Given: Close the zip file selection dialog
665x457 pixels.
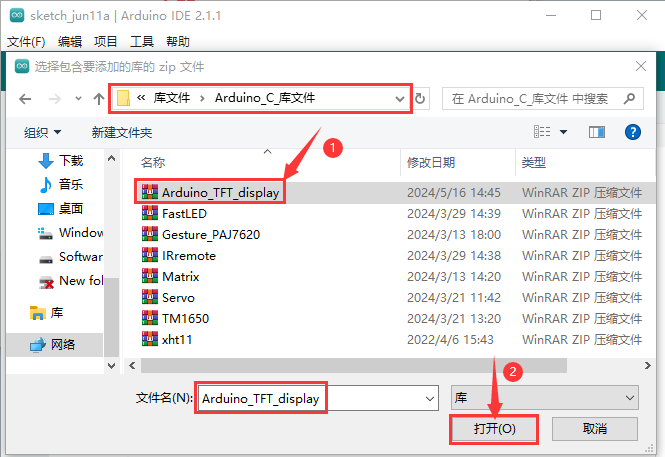Looking at the screenshot, I should (641, 66).
